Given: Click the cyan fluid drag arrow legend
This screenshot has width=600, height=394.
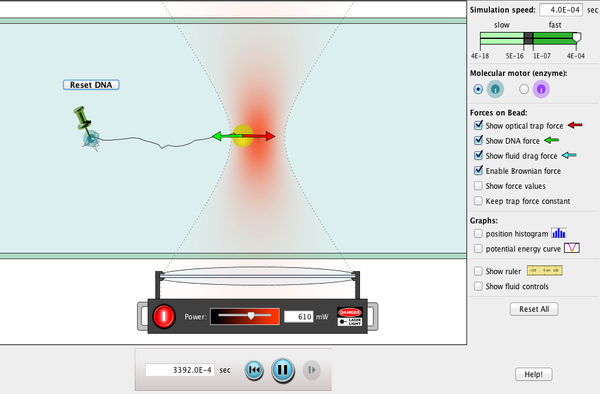Looking at the screenshot, I should [569, 155].
